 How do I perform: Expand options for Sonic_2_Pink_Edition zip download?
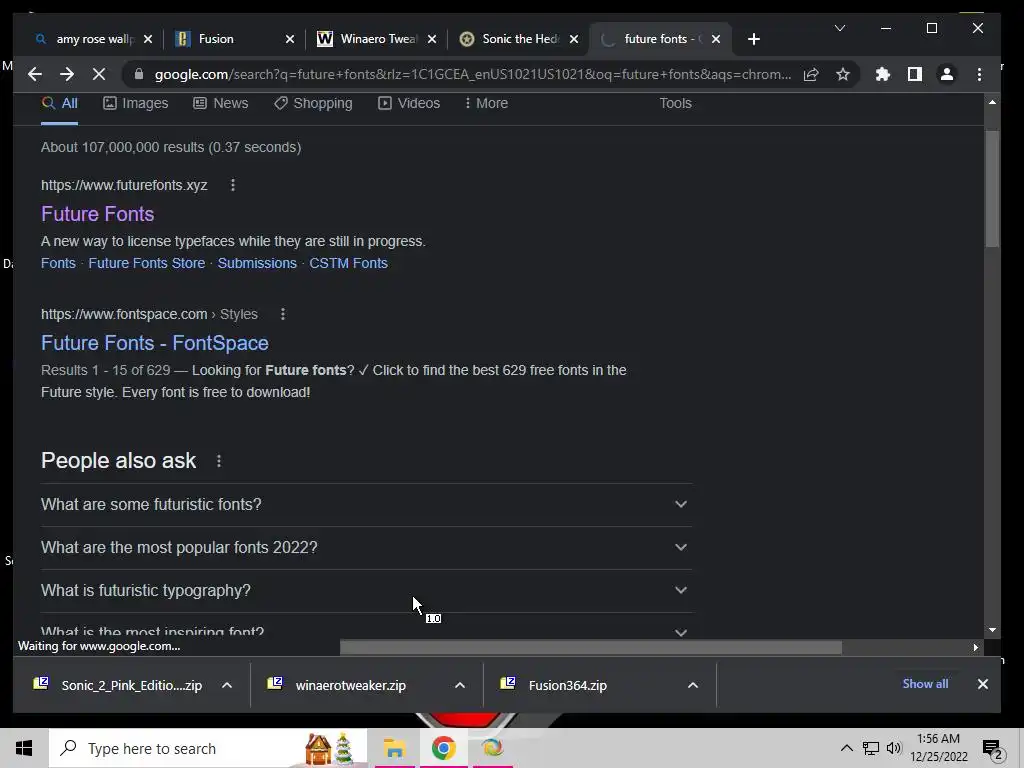tap(227, 685)
